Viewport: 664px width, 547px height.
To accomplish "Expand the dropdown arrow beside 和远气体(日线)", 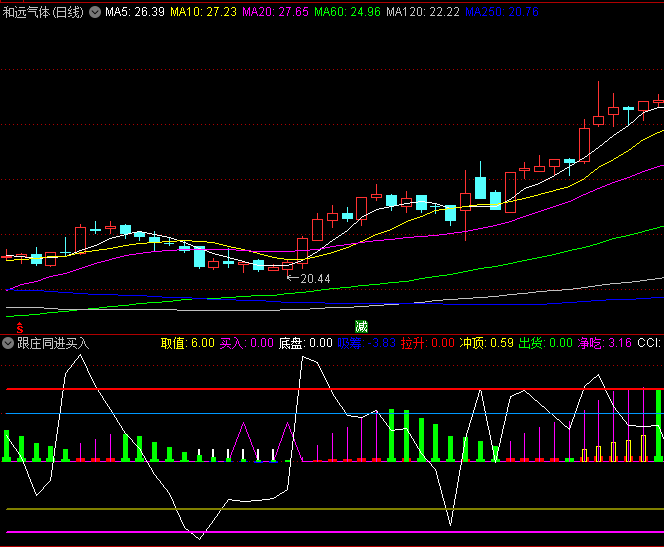I will pyautogui.click(x=95, y=12).
